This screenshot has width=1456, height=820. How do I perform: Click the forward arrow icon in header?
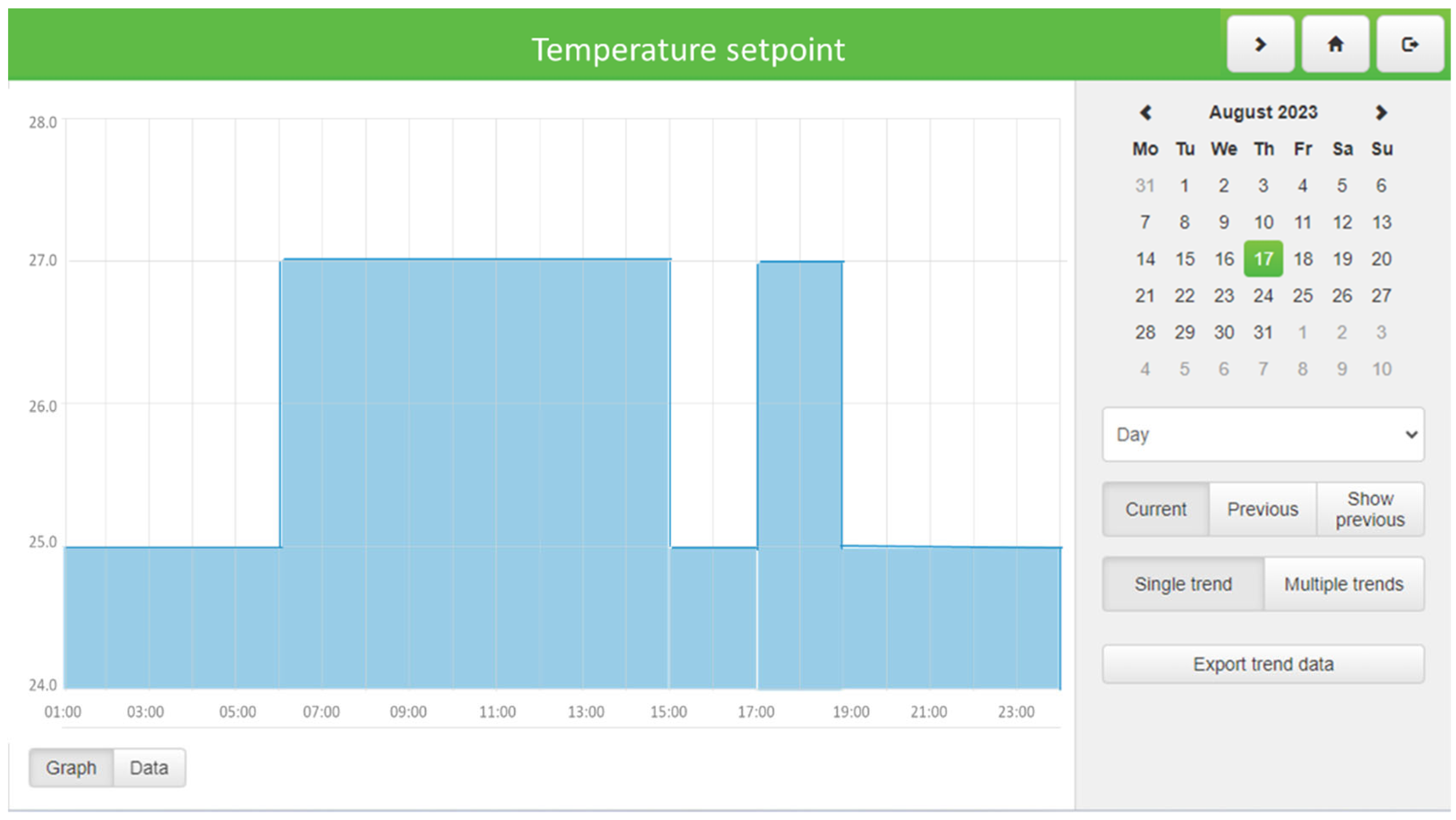point(1260,44)
